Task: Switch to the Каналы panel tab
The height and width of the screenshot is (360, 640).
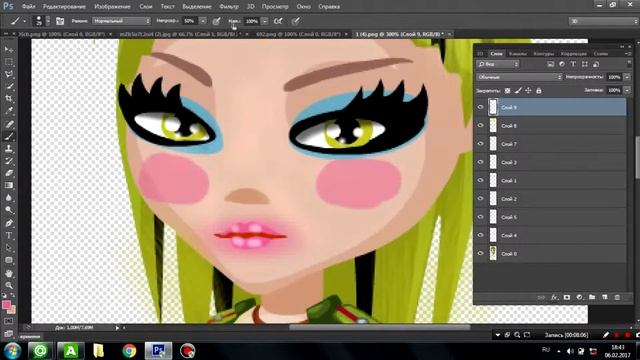Action: [x=518, y=53]
